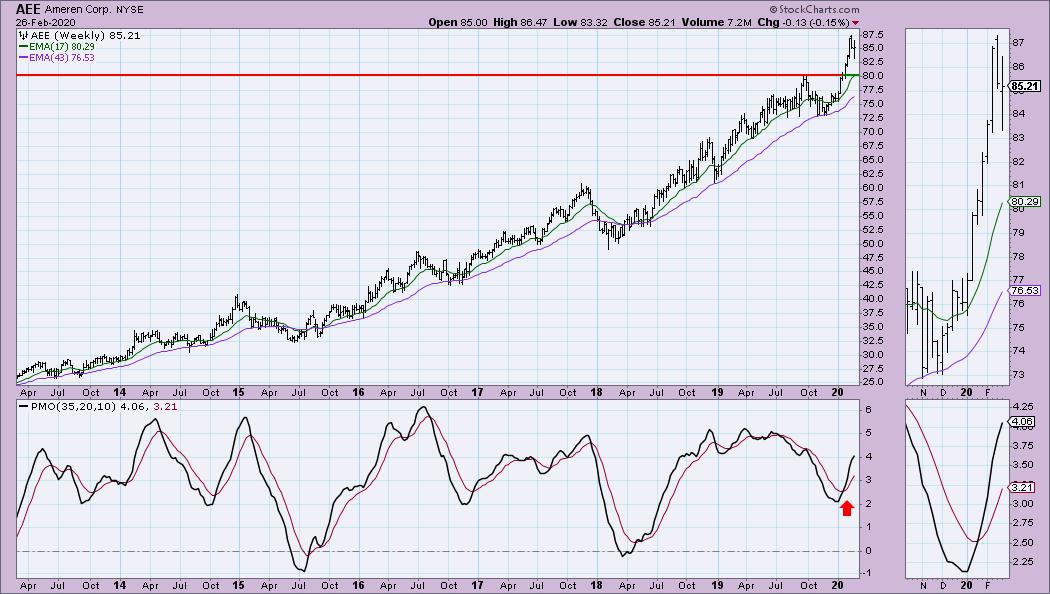
Task: Click the 18 year label on price chart axis
Action: coord(596,392)
